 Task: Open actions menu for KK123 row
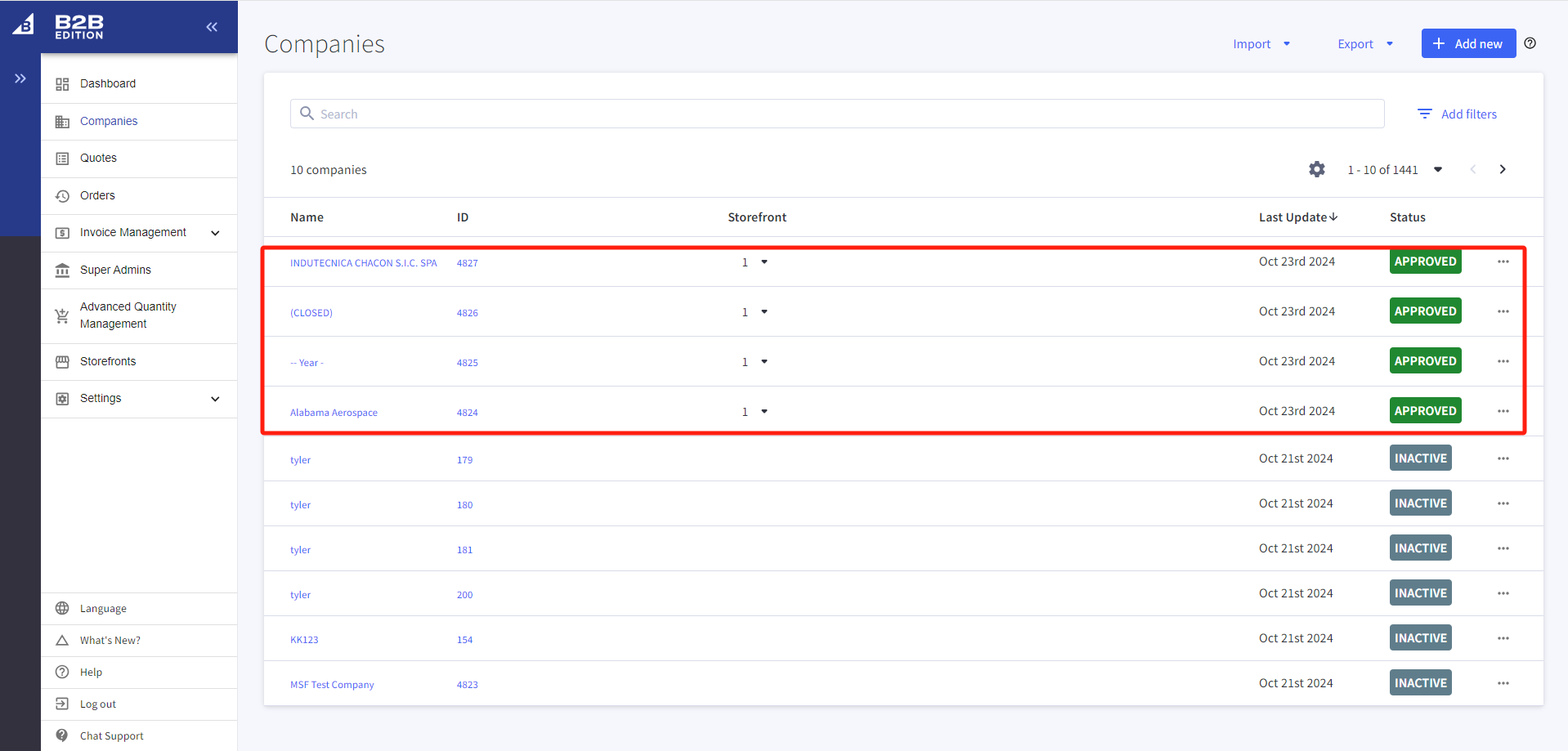click(1503, 638)
